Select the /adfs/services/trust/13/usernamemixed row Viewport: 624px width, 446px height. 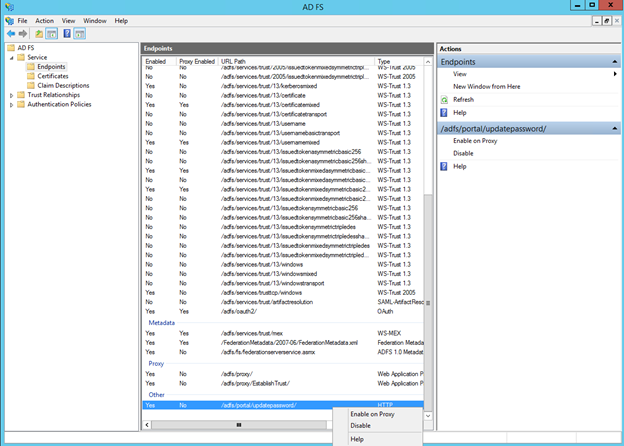pos(283,142)
